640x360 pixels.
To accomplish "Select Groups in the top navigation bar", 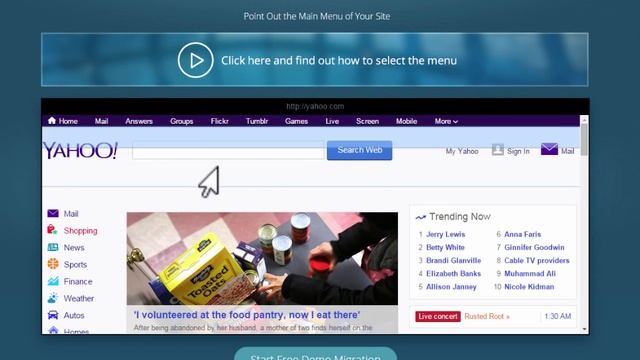I will click(182, 121).
